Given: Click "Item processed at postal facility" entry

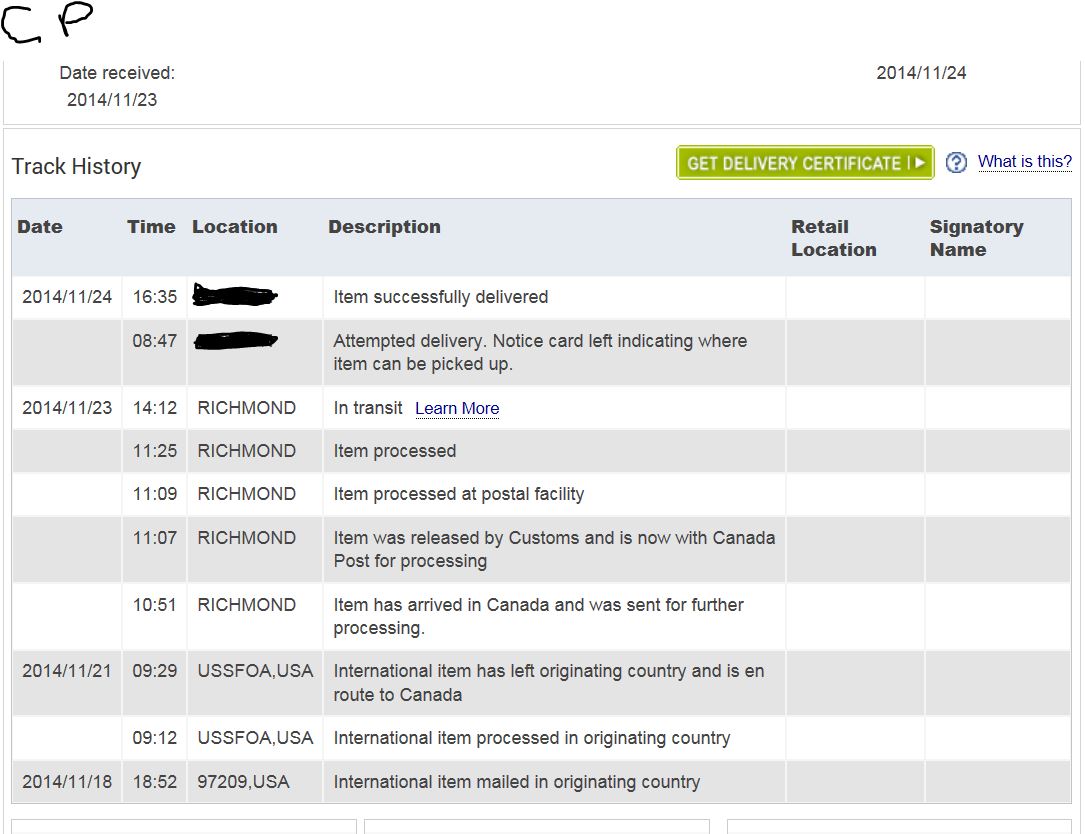Looking at the screenshot, I should pos(458,494).
